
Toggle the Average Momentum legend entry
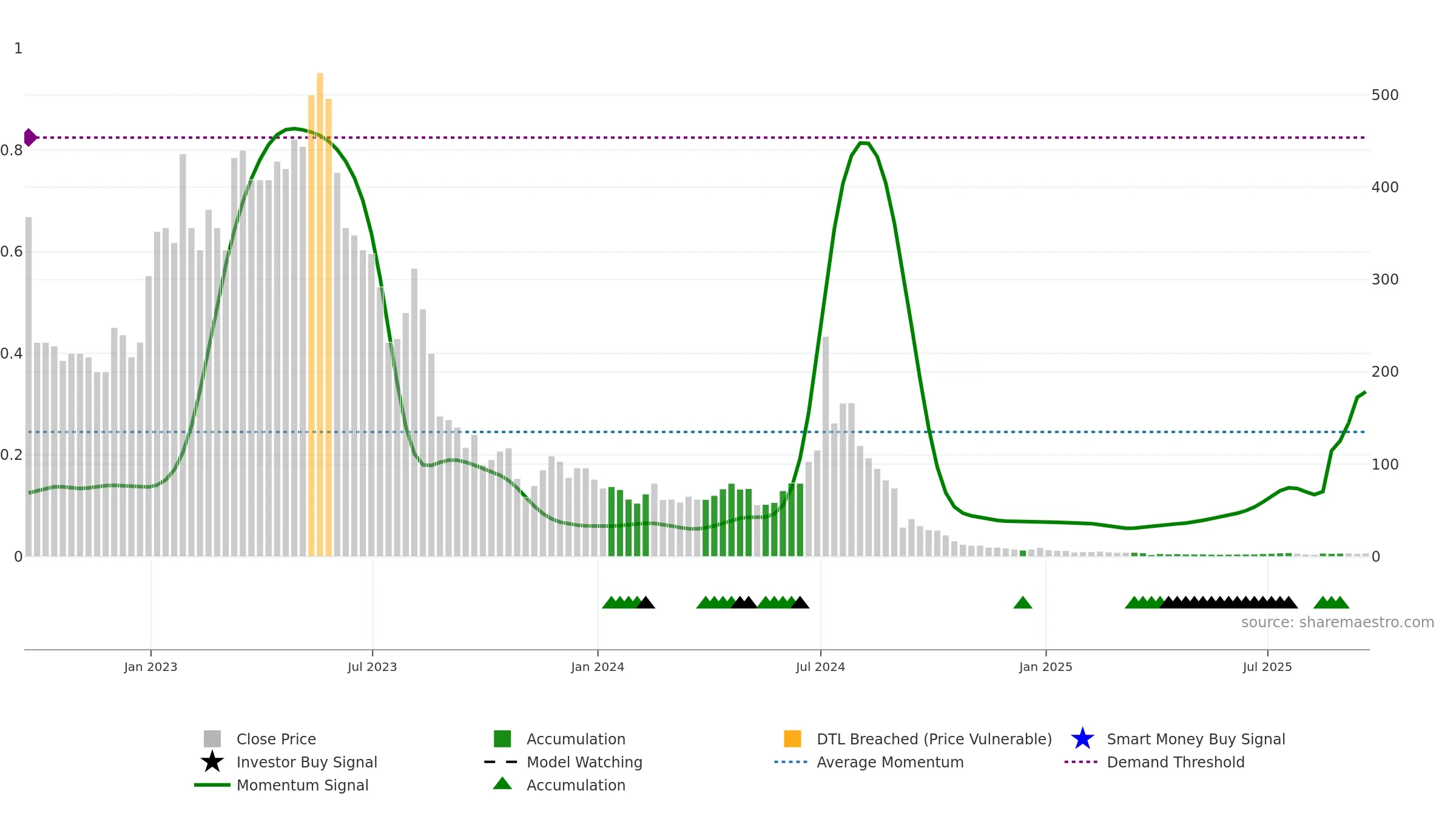tap(890, 762)
